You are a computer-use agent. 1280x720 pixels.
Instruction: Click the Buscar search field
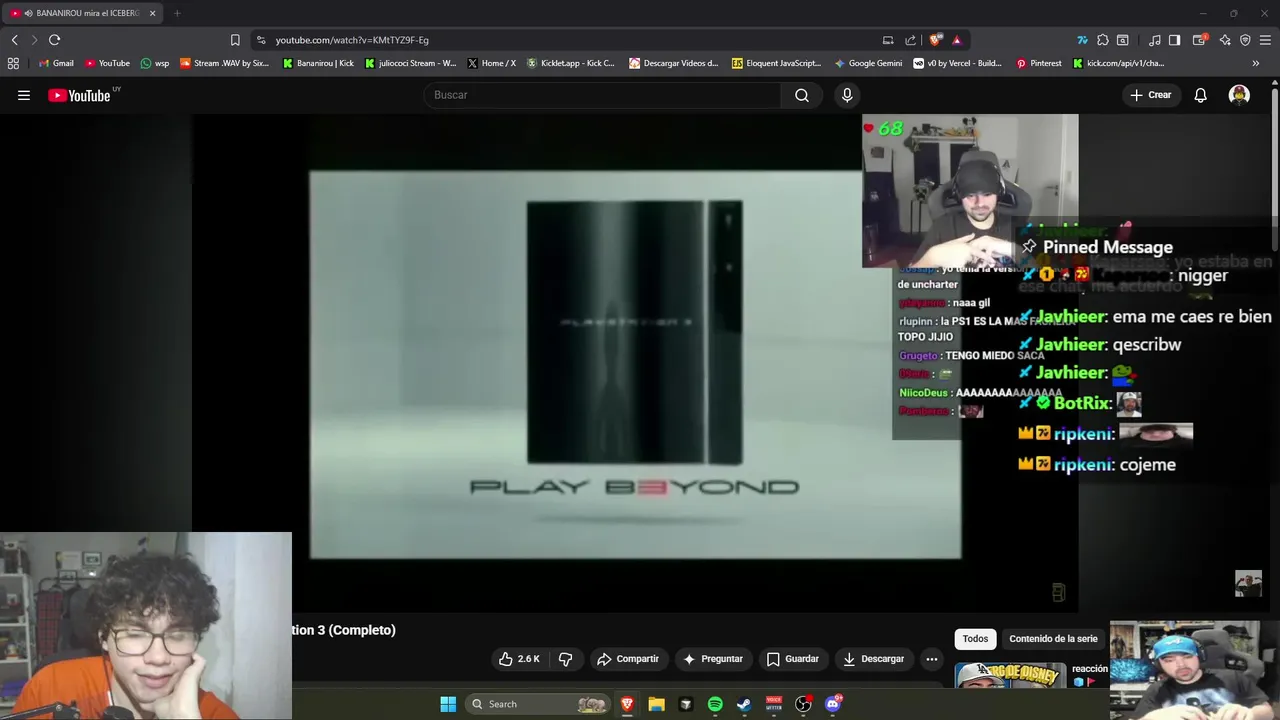[x=602, y=95]
